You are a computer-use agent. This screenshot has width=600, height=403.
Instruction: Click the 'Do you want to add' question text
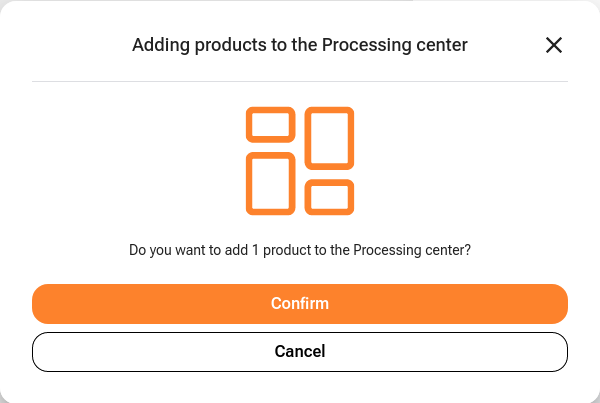point(300,250)
